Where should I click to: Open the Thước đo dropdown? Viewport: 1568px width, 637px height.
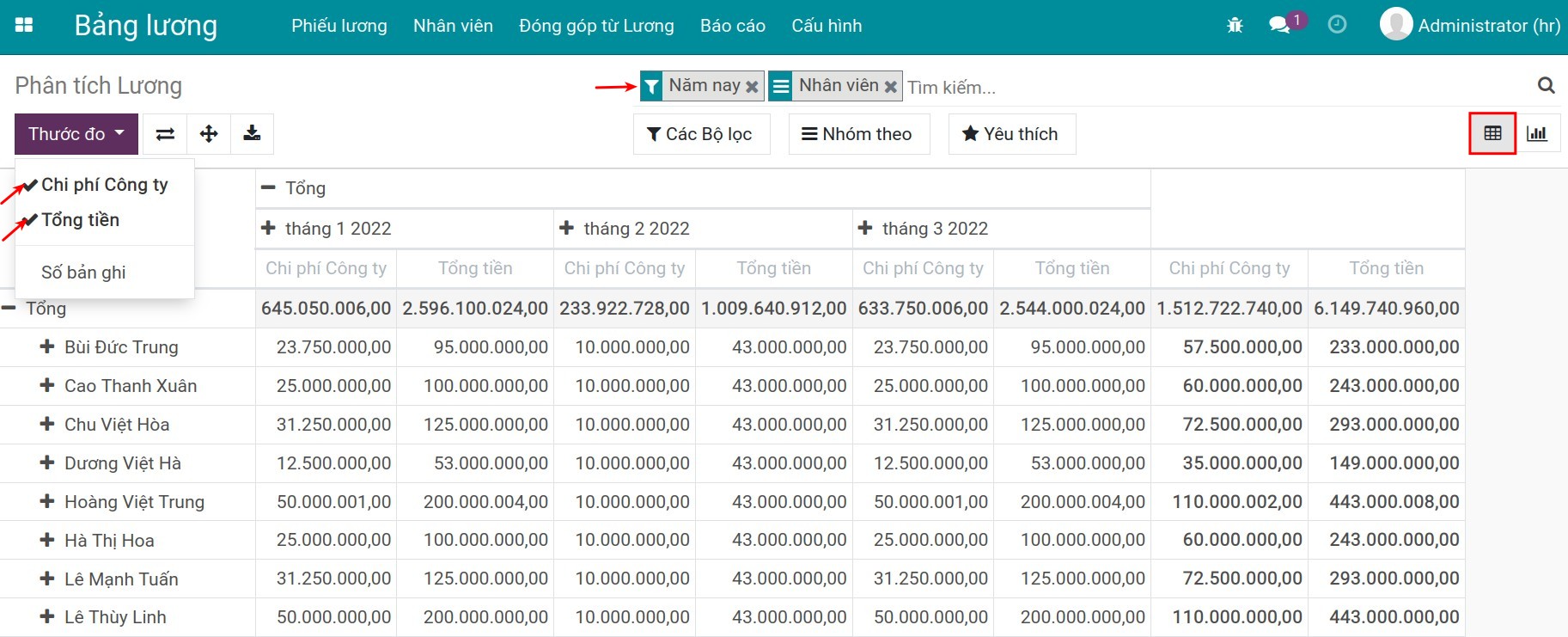coord(76,134)
